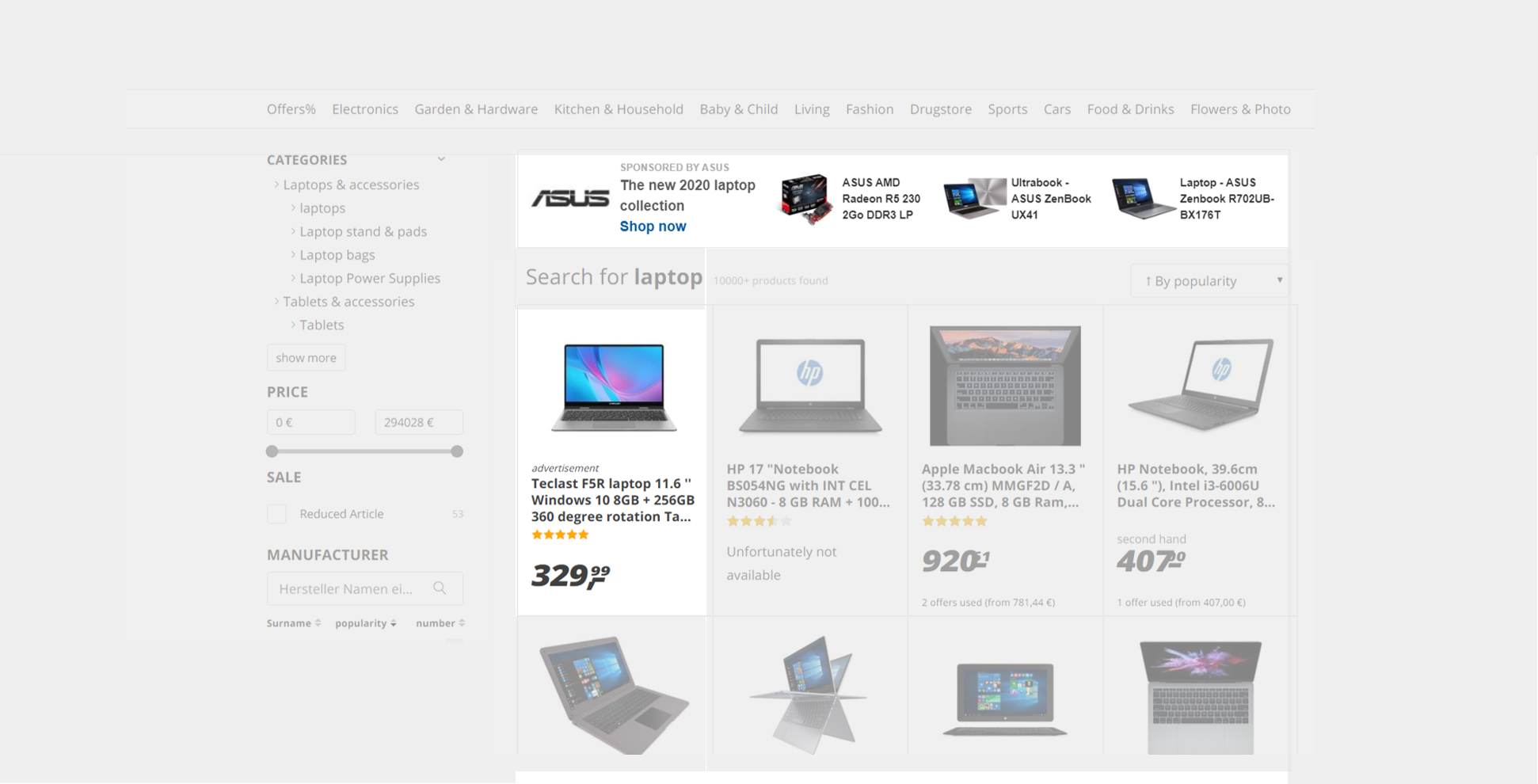Click the manufacturer search magnifier icon
This screenshot has height=784, width=1538.
pyautogui.click(x=440, y=588)
